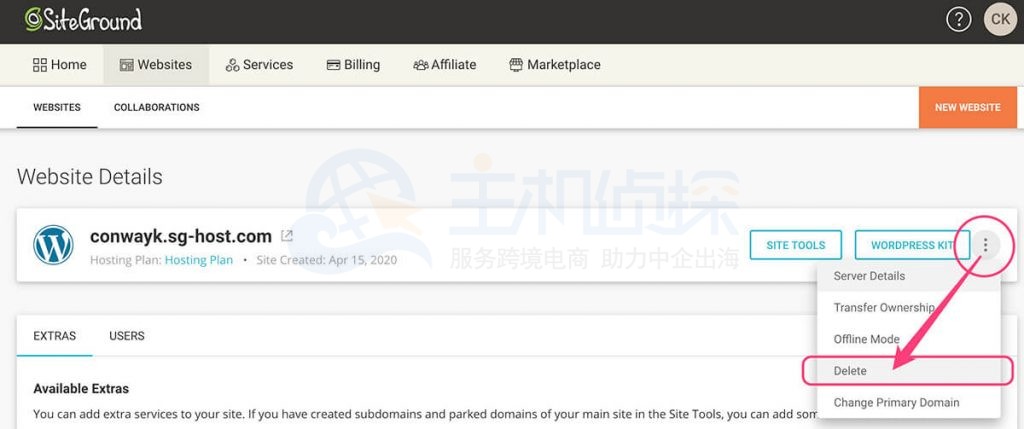Choose Offline Mode from dropdown menu
The height and width of the screenshot is (429, 1024).
pos(908,339)
